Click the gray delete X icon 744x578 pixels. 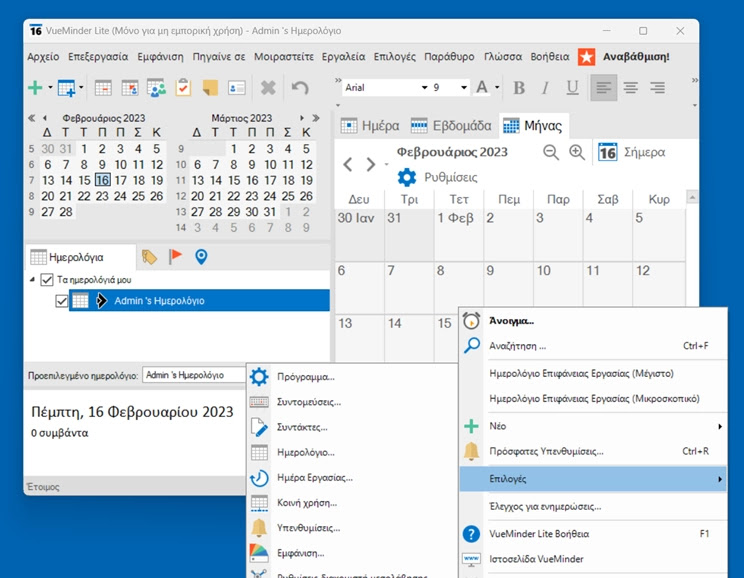pyautogui.click(x=268, y=88)
